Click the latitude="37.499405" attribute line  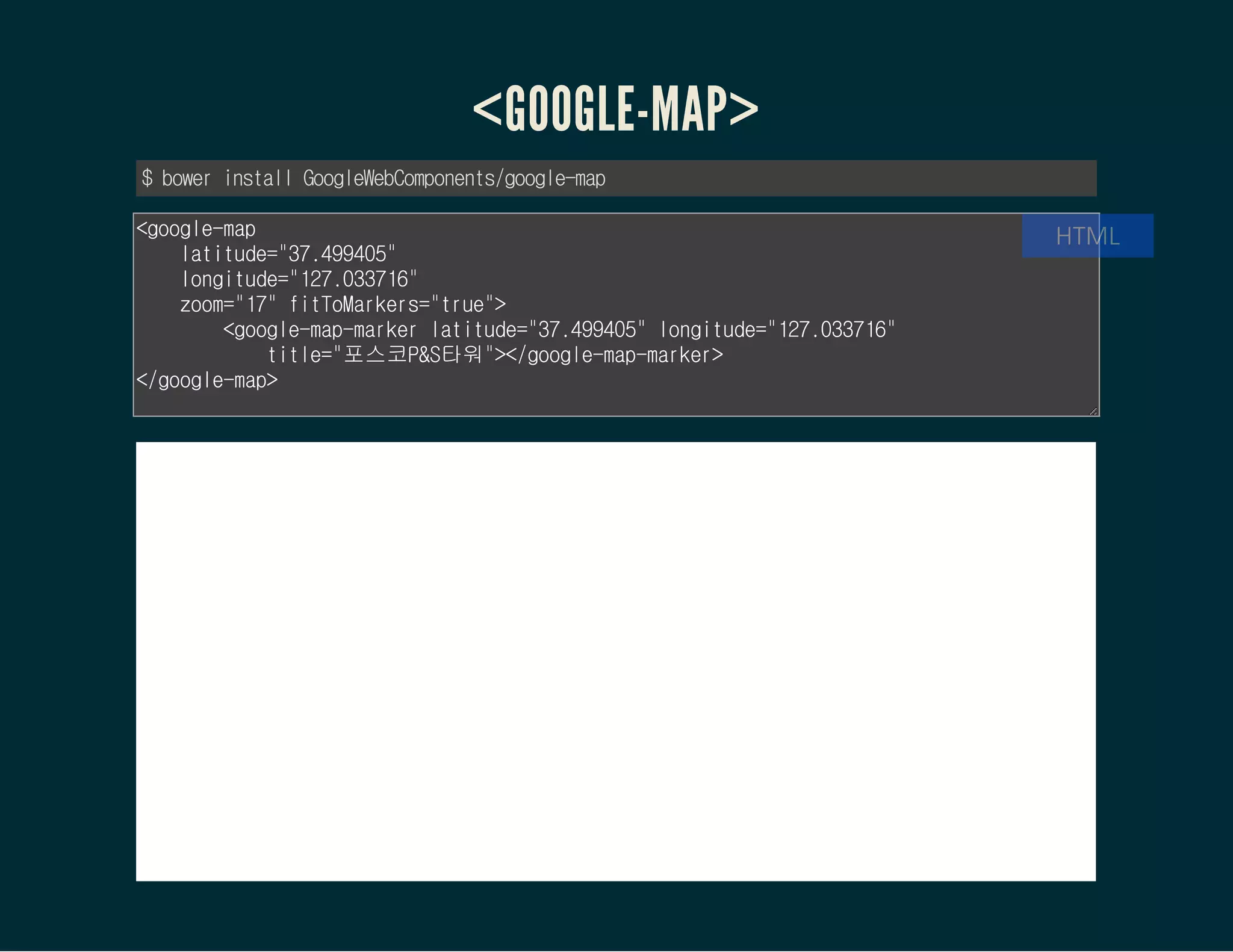point(288,254)
